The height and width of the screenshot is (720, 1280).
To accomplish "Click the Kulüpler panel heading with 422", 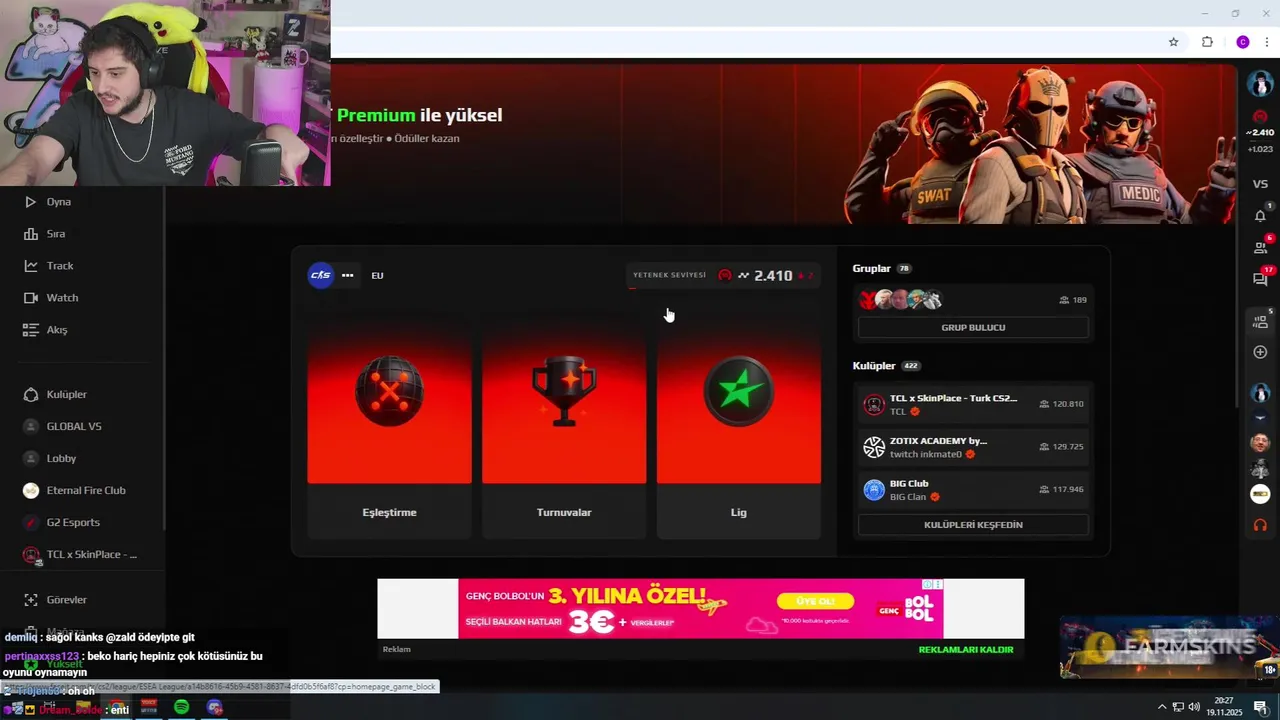I will point(886,366).
